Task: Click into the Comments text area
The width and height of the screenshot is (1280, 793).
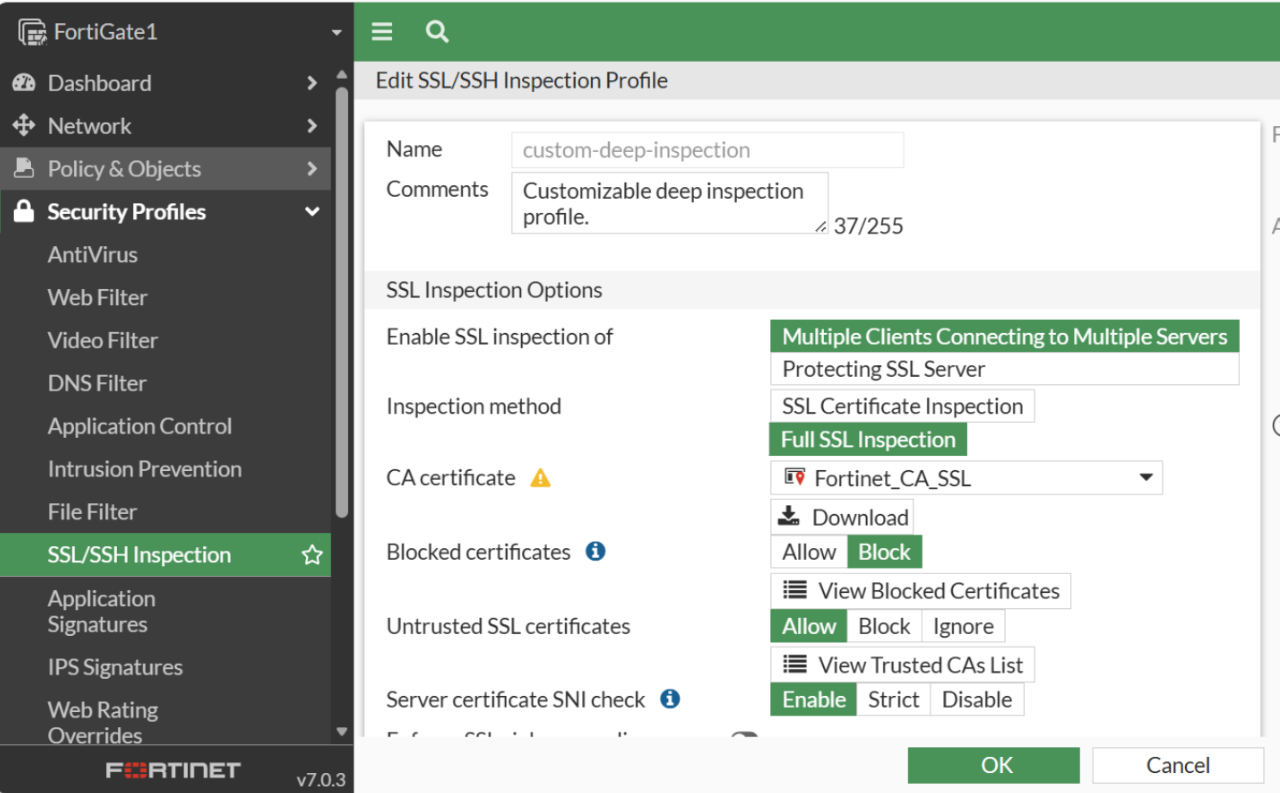Action: [x=669, y=203]
